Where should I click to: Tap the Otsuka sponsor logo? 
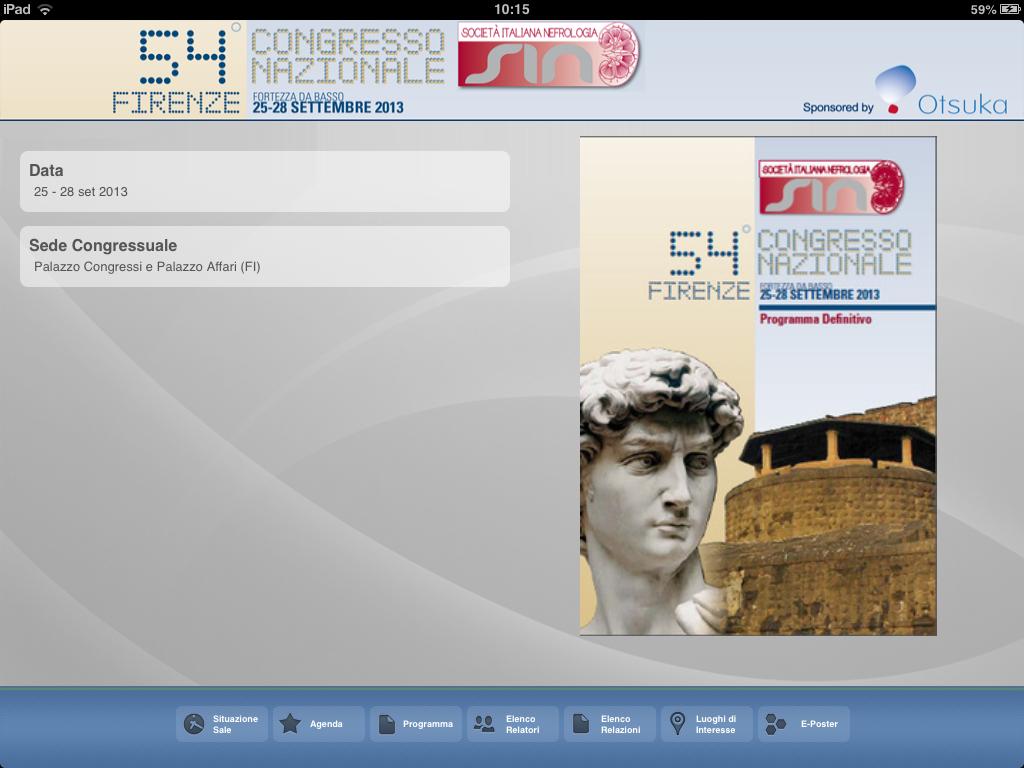click(x=941, y=91)
